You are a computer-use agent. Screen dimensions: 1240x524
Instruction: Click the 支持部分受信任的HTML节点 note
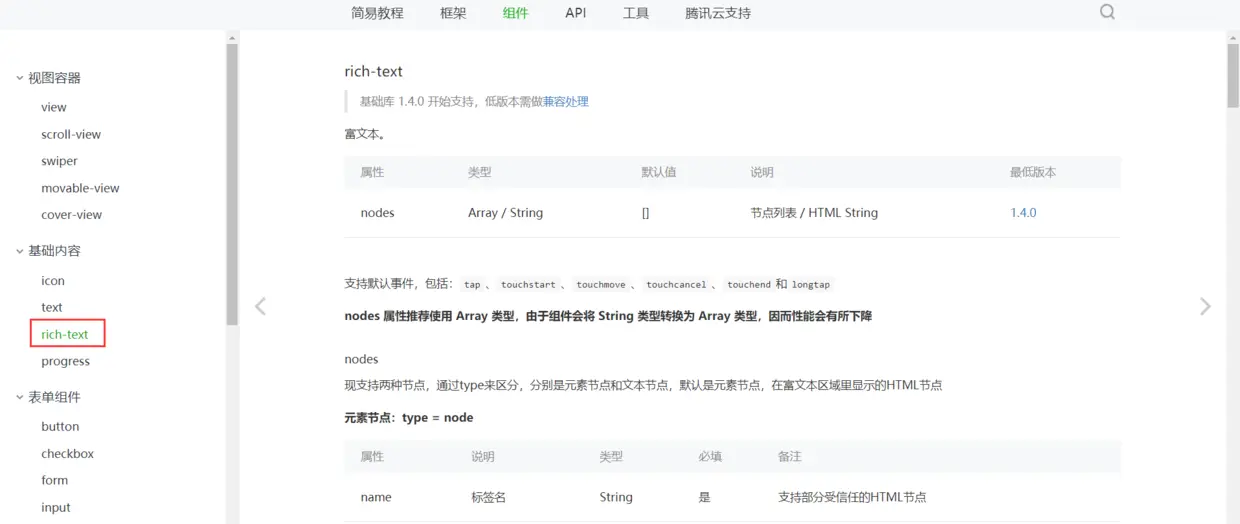pyautogui.click(x=852, y=497)
